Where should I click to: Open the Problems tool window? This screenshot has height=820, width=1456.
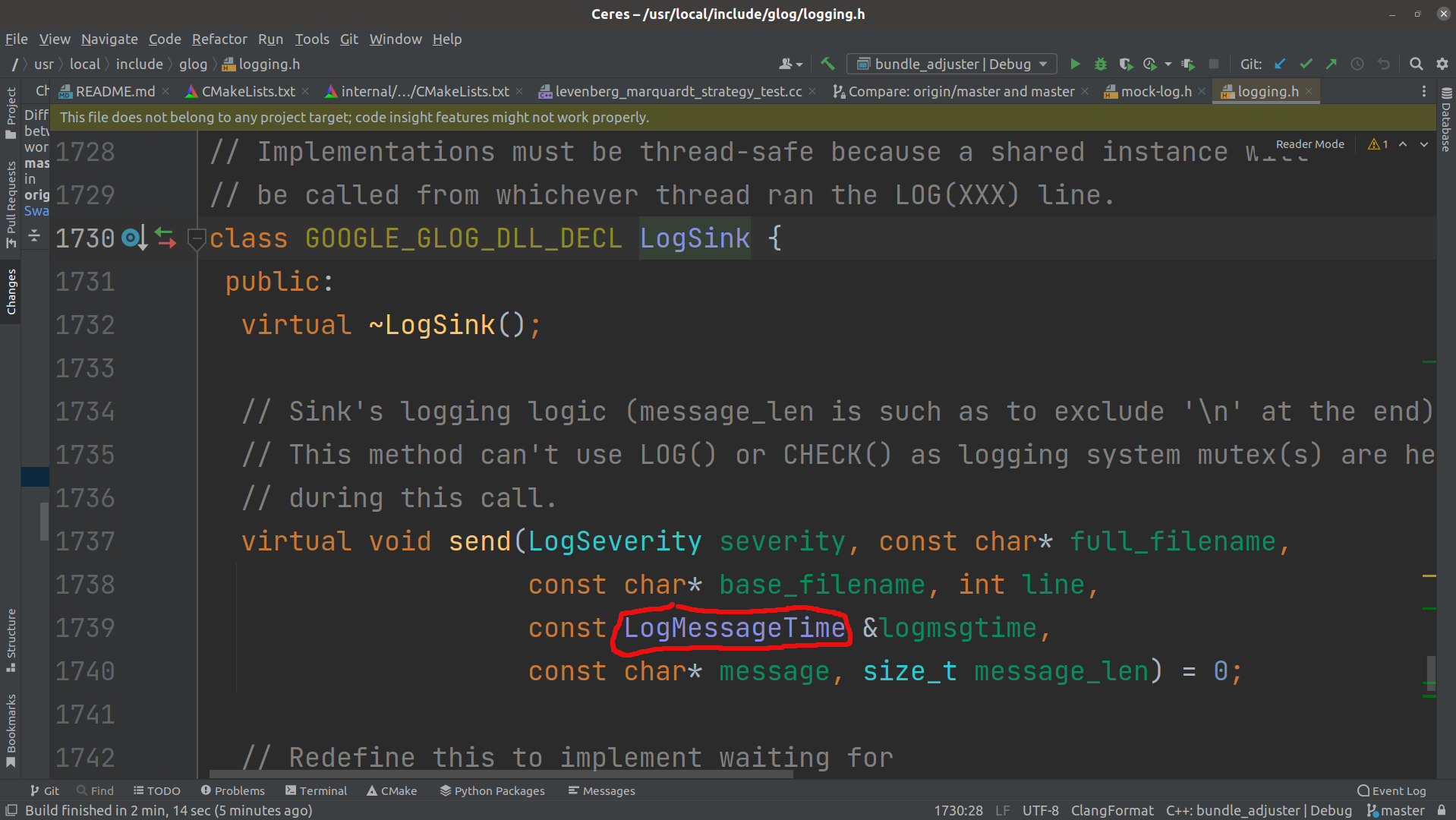[x=232, y=790]
